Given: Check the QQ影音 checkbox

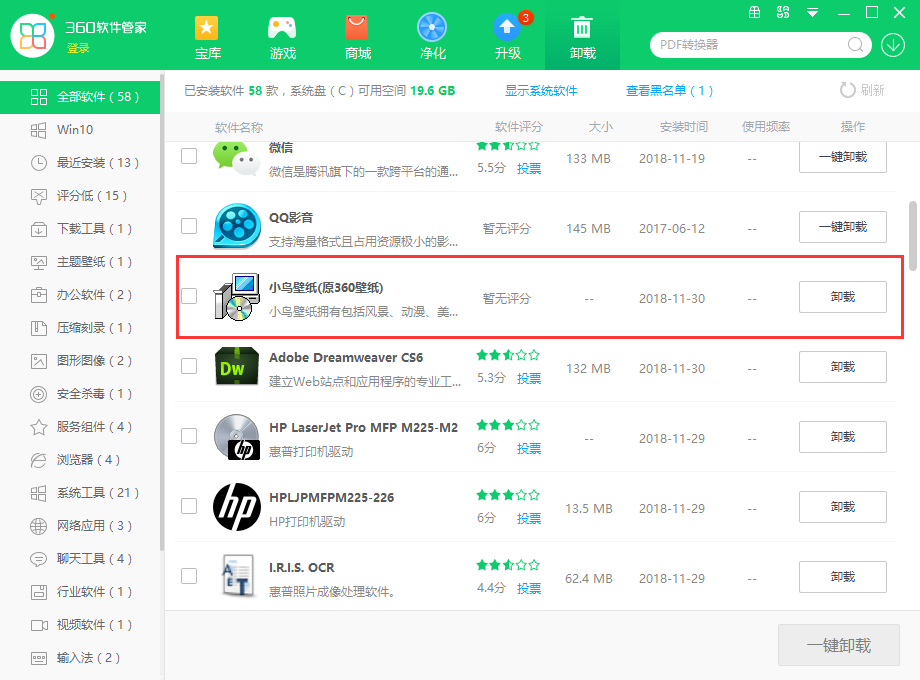Looking at the screenshot, I should point(188,227).
